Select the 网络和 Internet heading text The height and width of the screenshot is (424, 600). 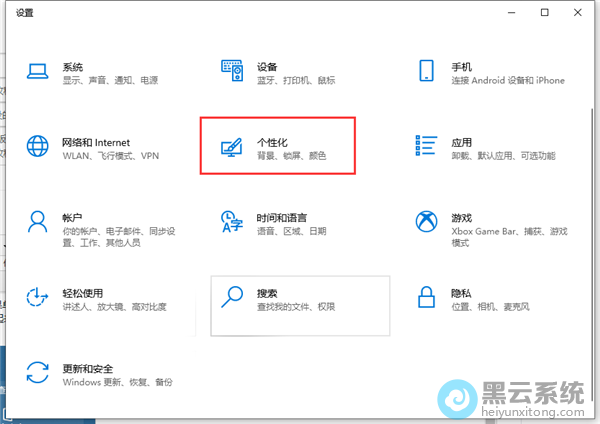pos(96,142)
